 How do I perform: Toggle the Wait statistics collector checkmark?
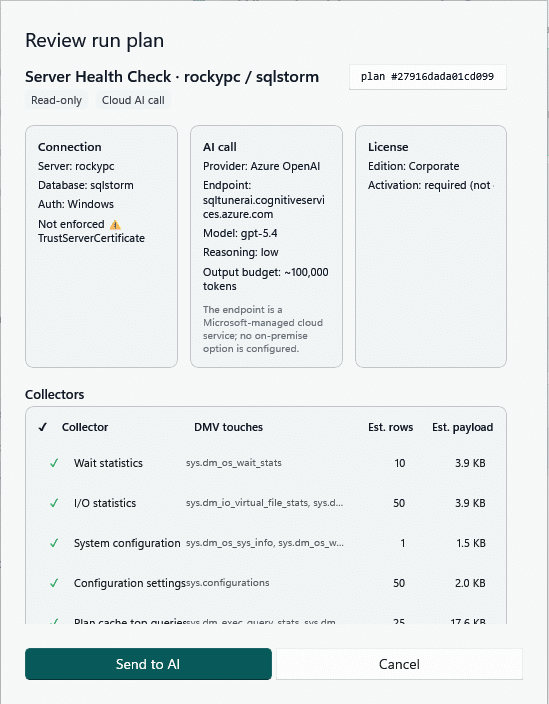tap(54, 463)
